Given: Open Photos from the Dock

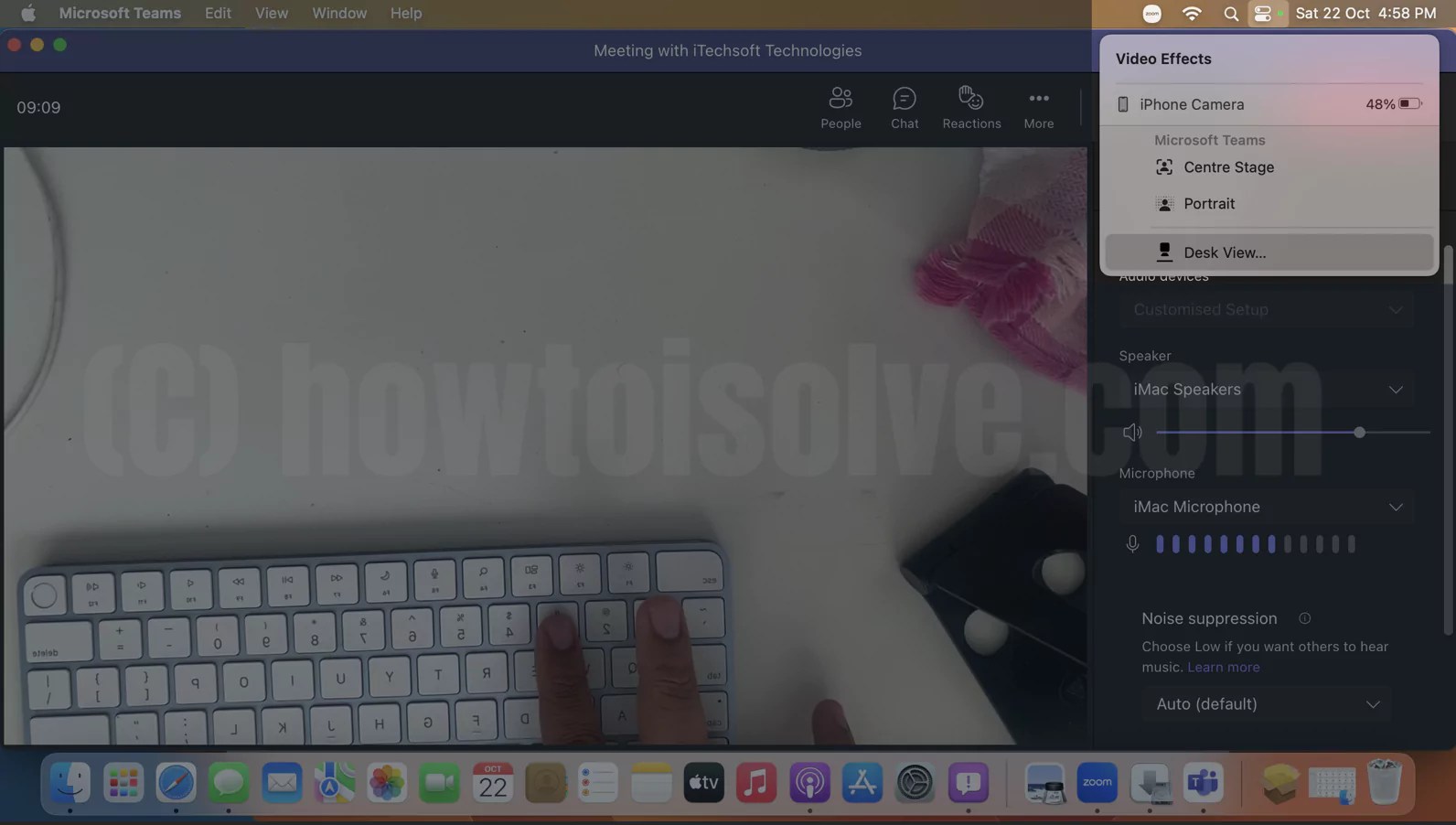Looking at the screenshot, I should [x=387, y=783].
